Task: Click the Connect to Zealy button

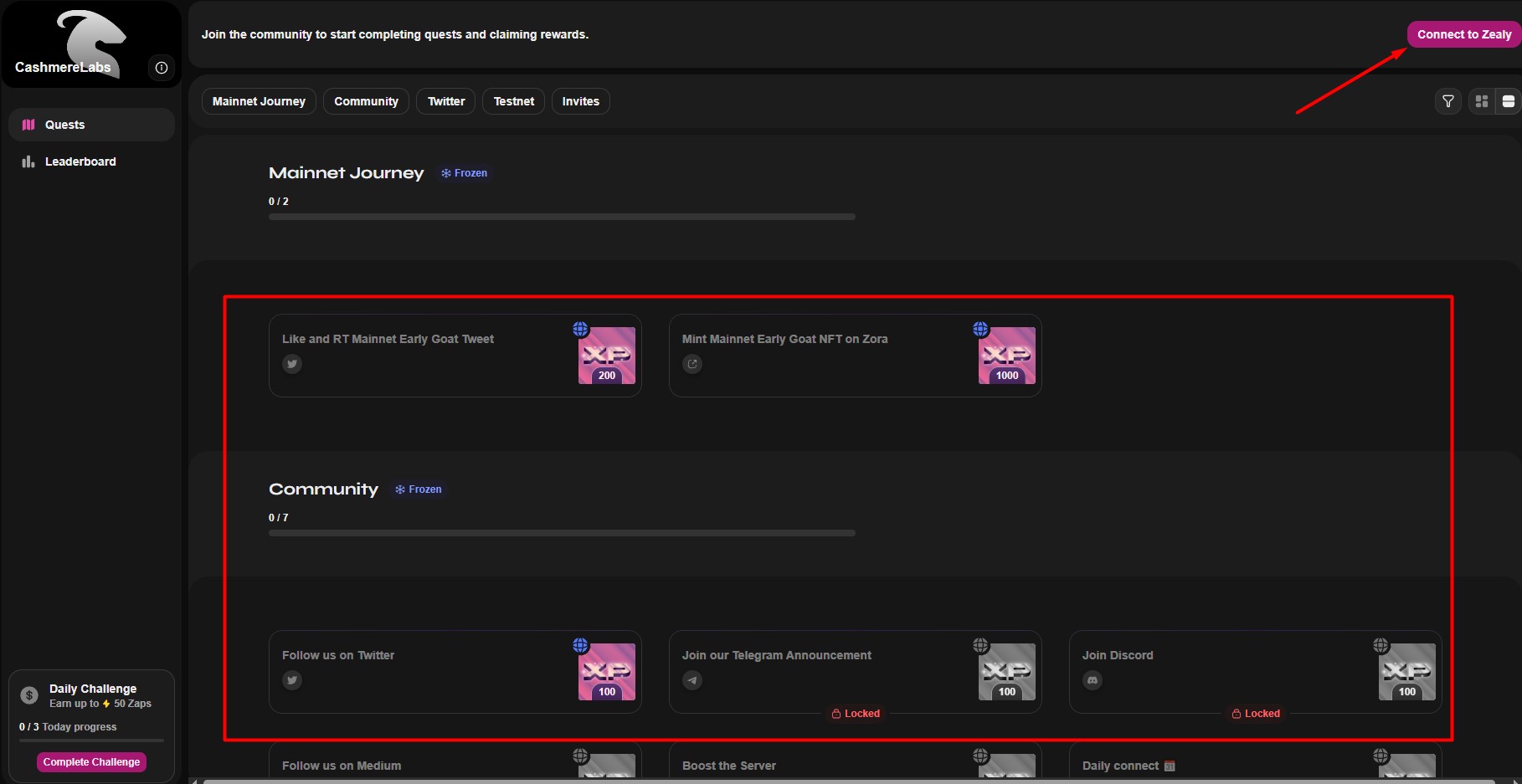Action: point(1463,34)
